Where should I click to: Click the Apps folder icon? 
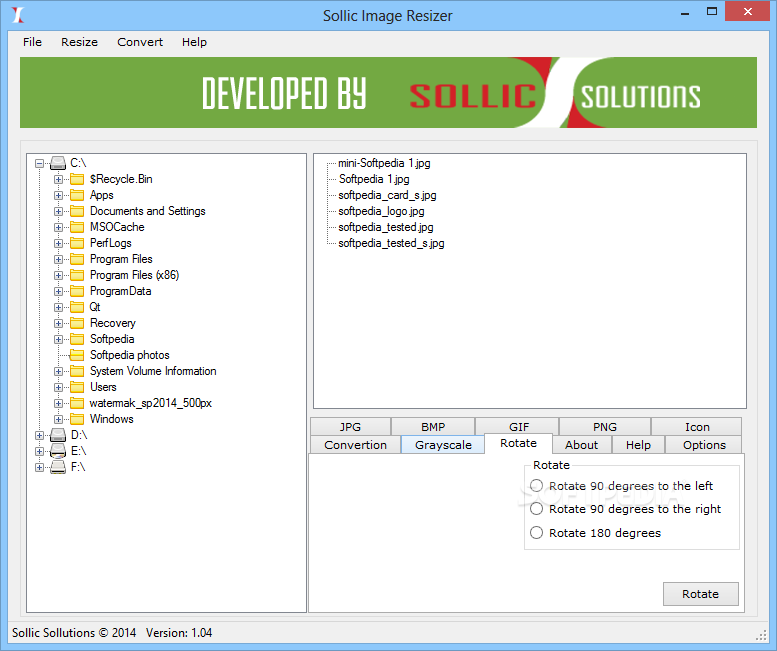pos(77,195)
